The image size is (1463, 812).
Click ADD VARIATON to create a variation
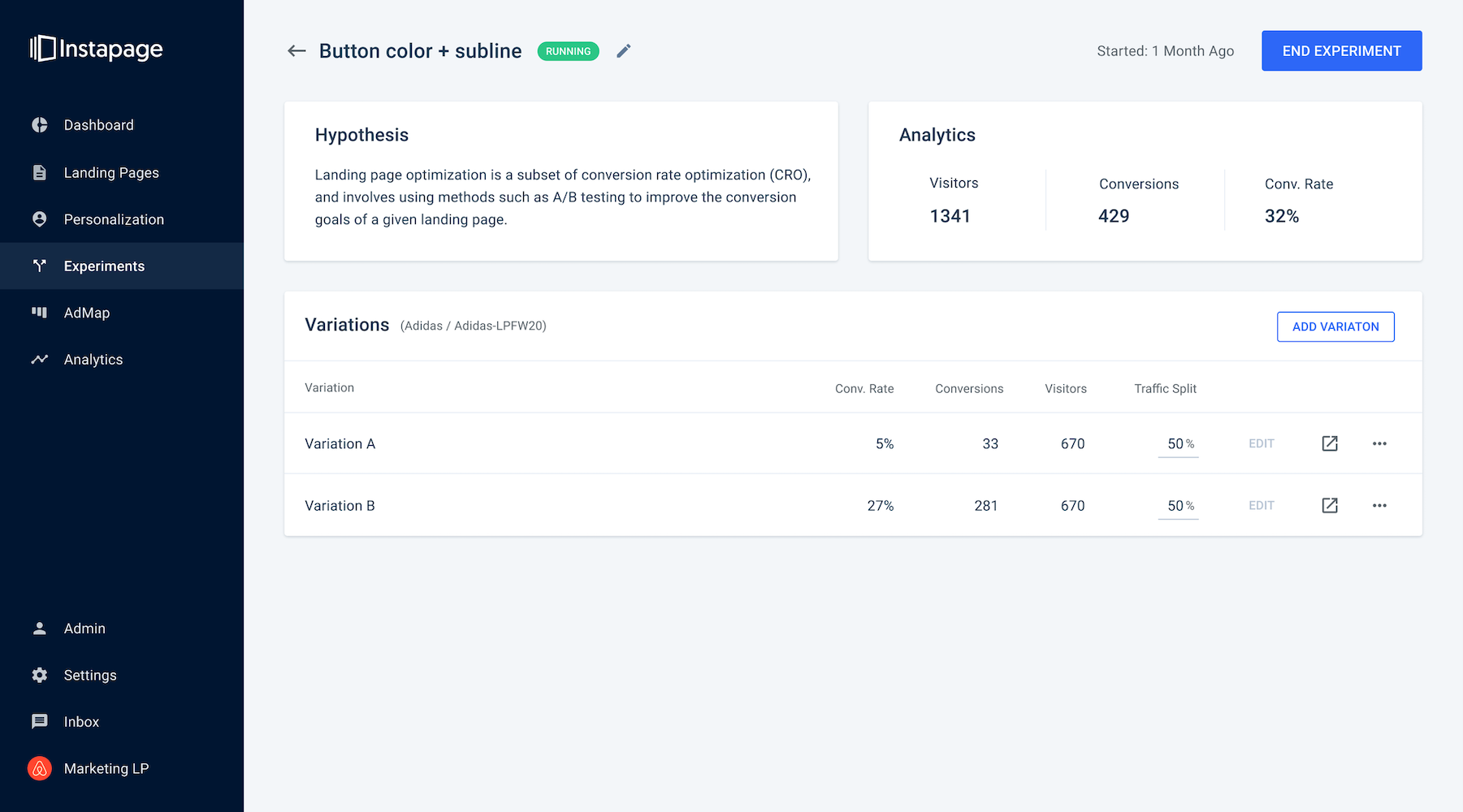[x=1335, y=326]
